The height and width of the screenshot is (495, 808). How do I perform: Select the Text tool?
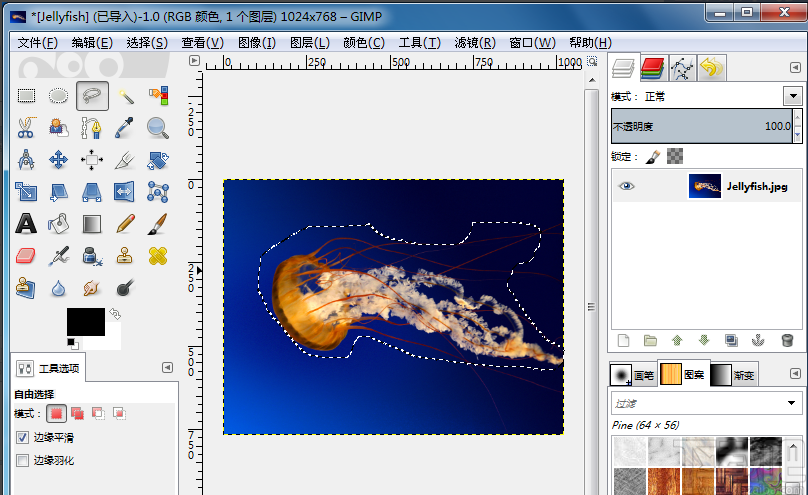click(x=26, y=224)
